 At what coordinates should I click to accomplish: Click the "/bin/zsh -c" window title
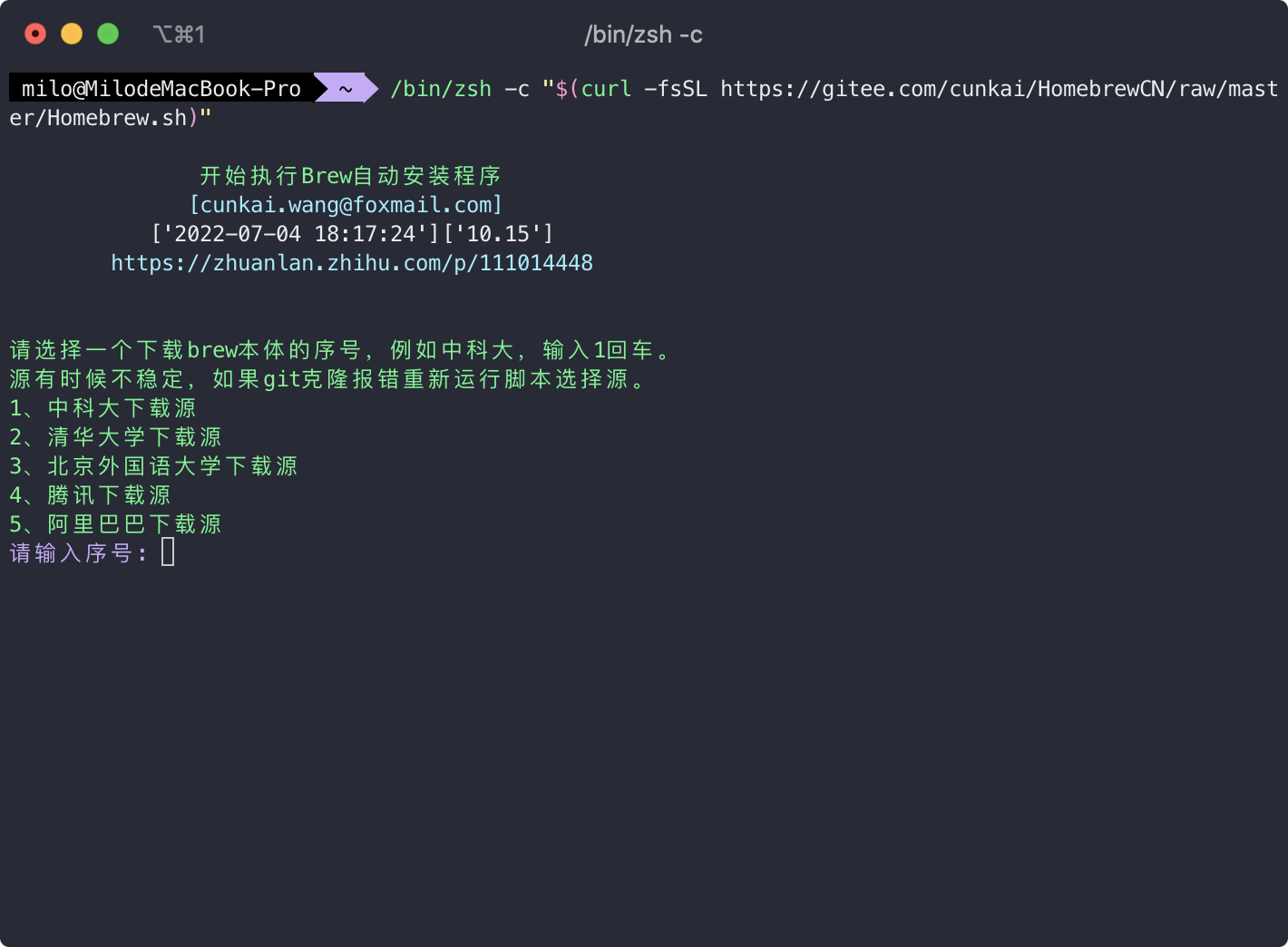643,34
